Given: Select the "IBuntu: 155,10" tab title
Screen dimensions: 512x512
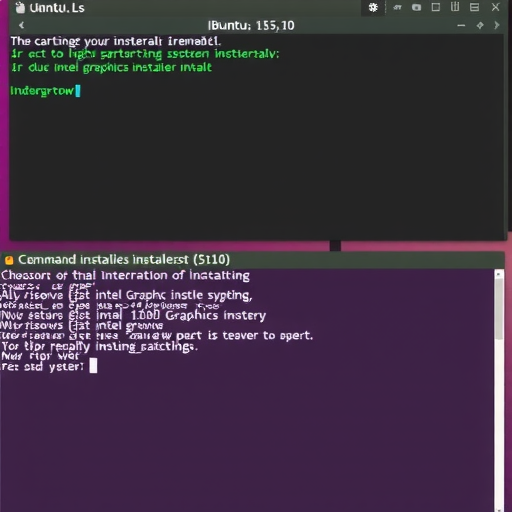Looking at the screenshot, I should tap(251, 26).
